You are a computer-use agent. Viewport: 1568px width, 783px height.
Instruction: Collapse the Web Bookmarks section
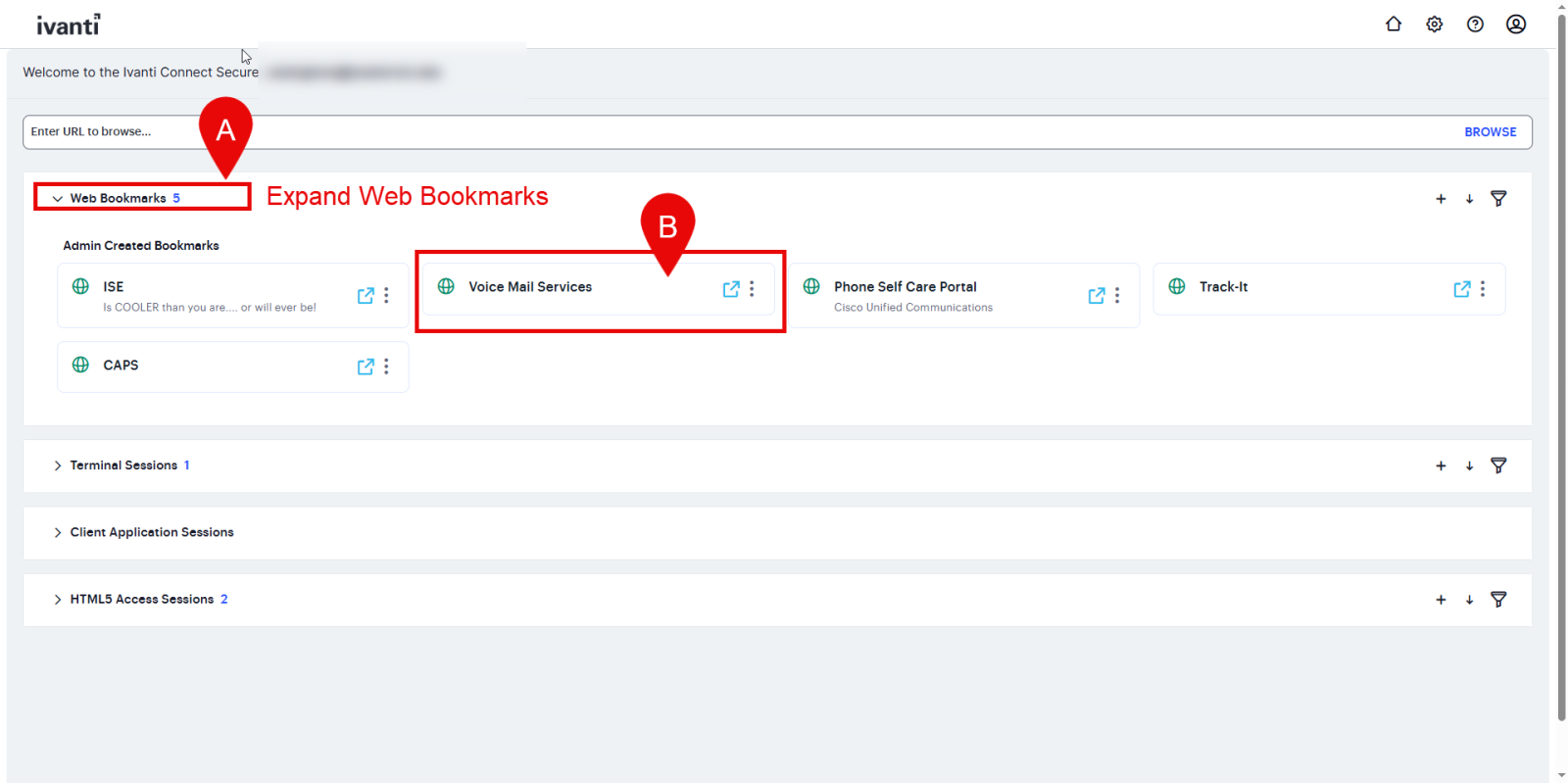pyautogui.click(x=58, y=199)
